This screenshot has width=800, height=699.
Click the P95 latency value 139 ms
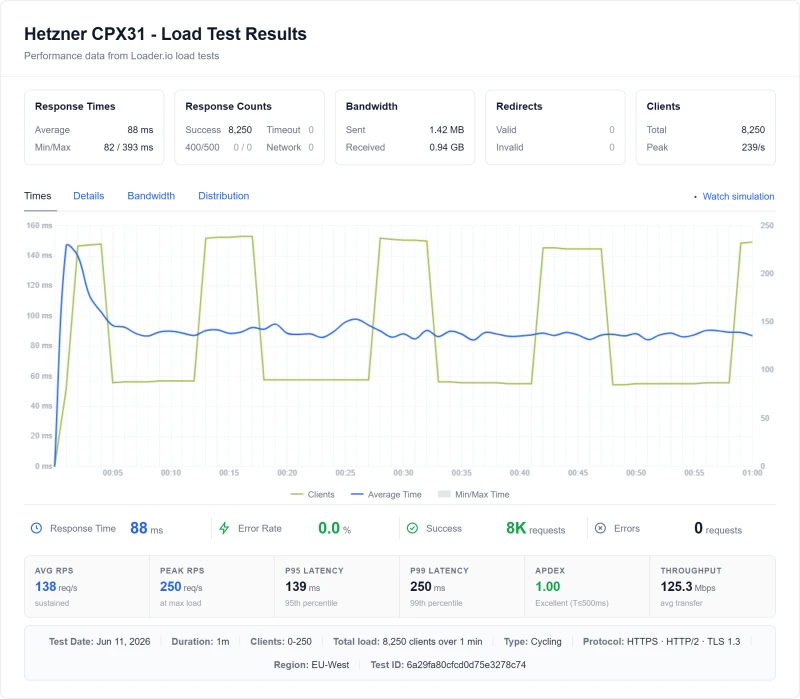303,587
